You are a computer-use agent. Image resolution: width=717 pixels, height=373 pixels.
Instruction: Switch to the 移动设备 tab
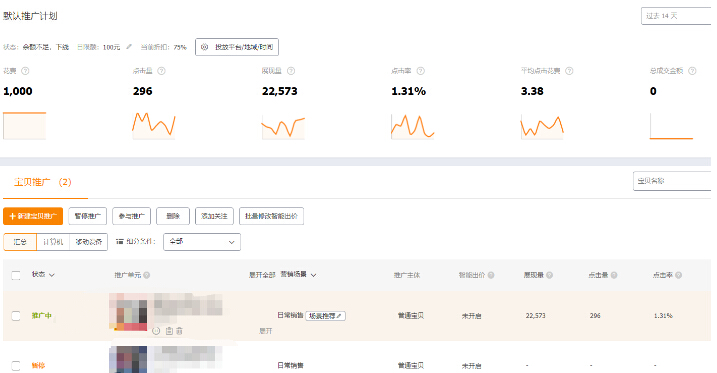point(89,242)
